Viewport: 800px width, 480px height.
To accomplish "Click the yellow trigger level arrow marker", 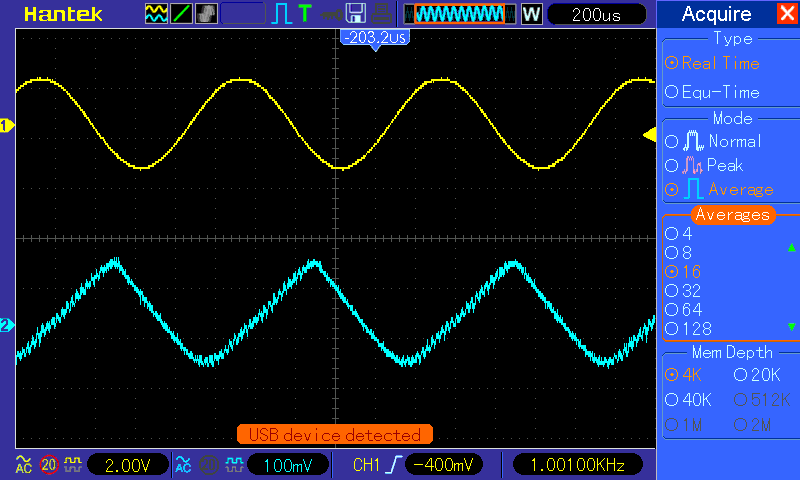I will coord(649,135).
